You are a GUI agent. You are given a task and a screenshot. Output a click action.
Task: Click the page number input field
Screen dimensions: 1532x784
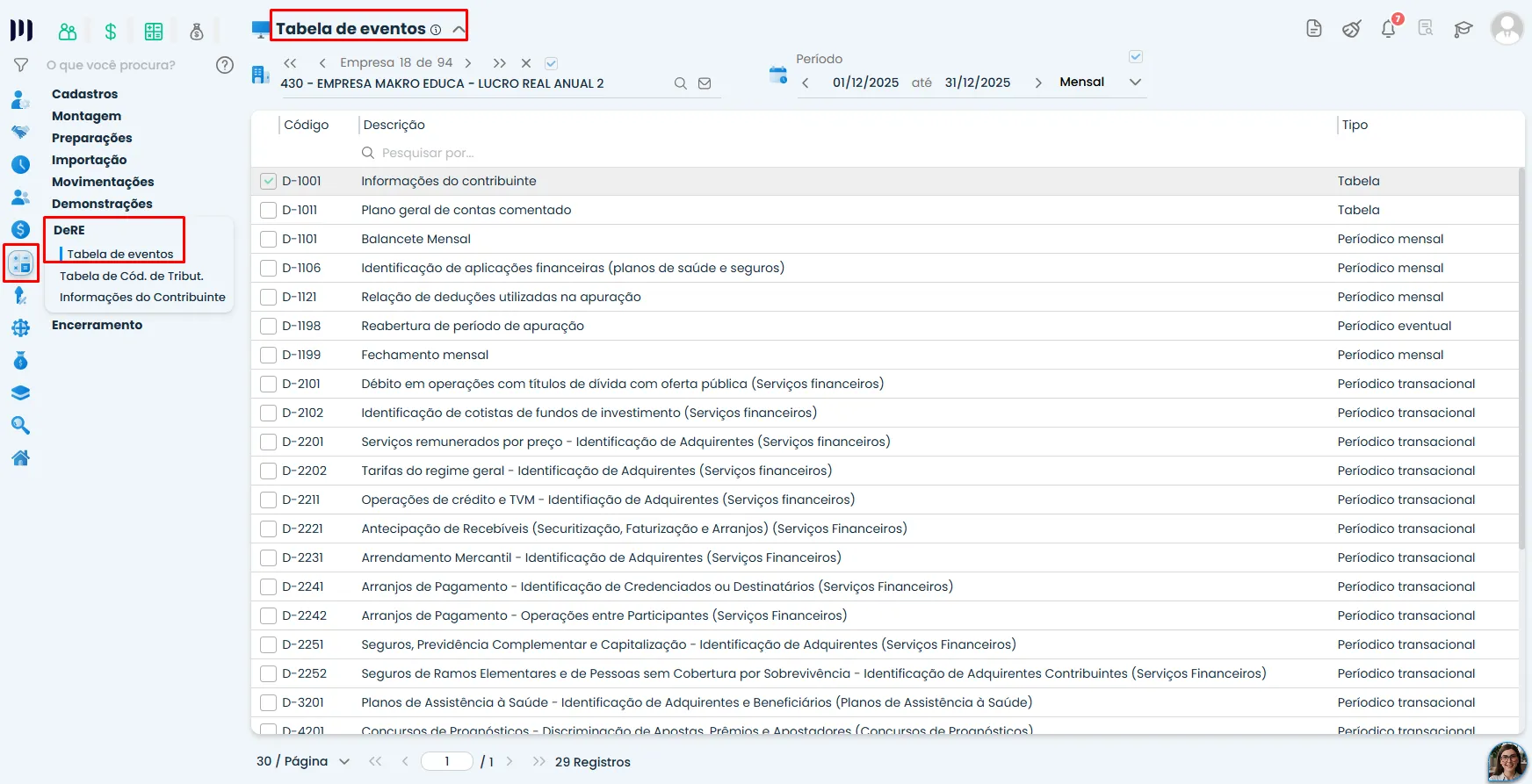tap(447, 761)
